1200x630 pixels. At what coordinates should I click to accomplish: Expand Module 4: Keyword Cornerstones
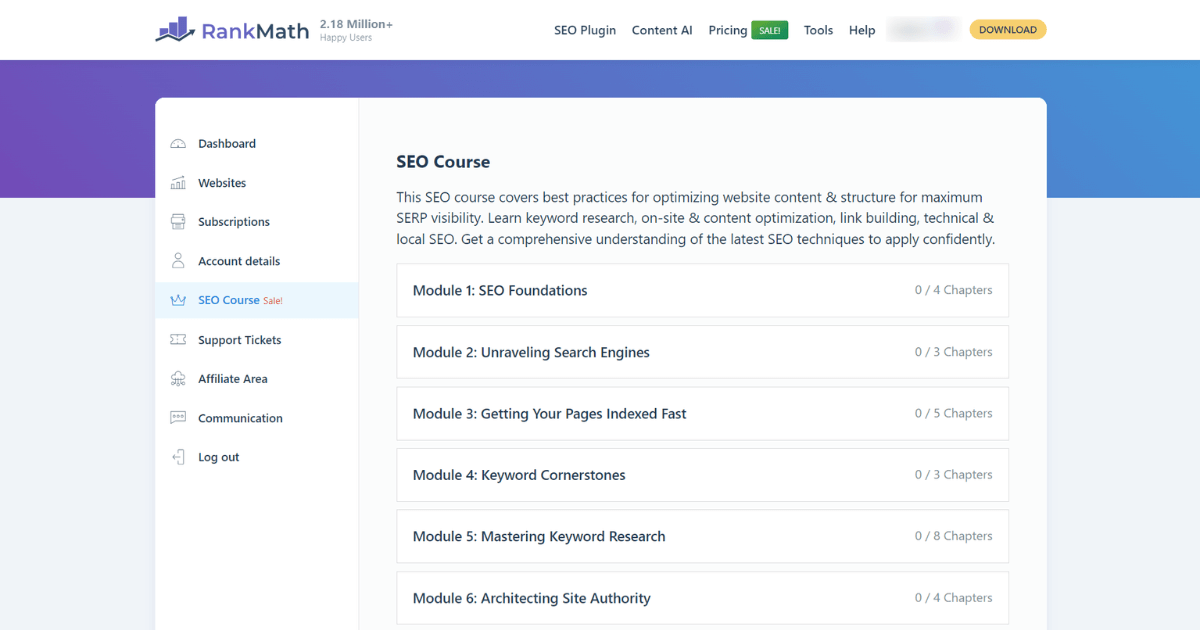click(702, 475)
